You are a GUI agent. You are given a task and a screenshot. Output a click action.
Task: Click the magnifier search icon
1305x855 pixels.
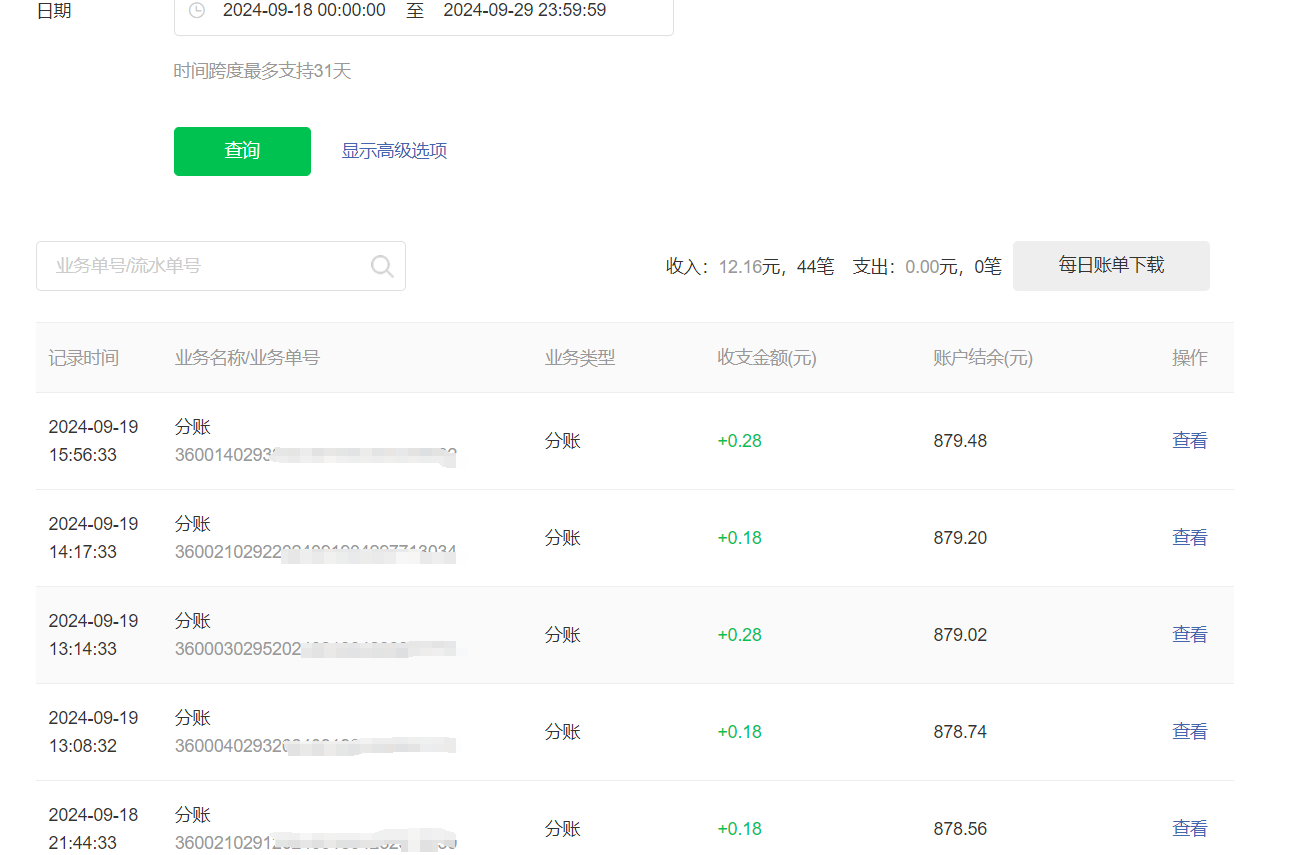point(382,266)
